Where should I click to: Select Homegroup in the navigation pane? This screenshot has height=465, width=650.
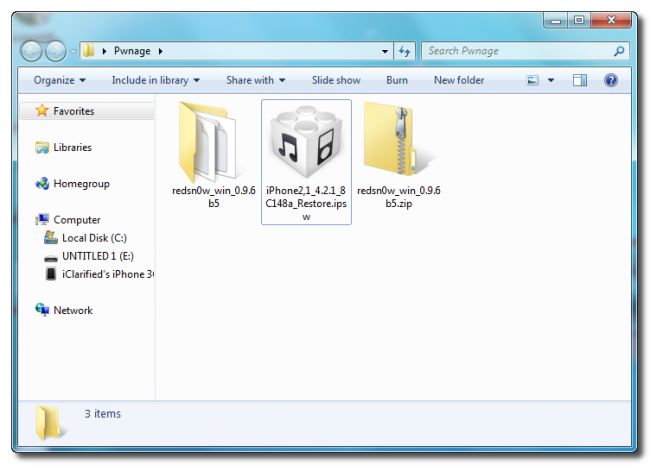coord(81,184)
